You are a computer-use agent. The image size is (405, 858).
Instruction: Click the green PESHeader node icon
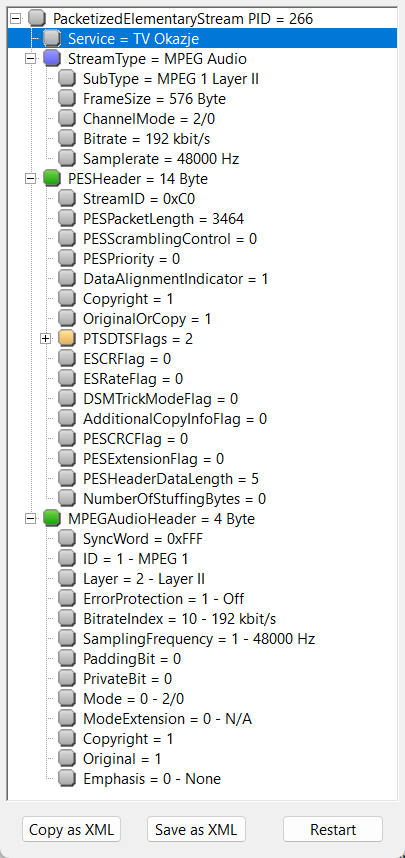51,179
